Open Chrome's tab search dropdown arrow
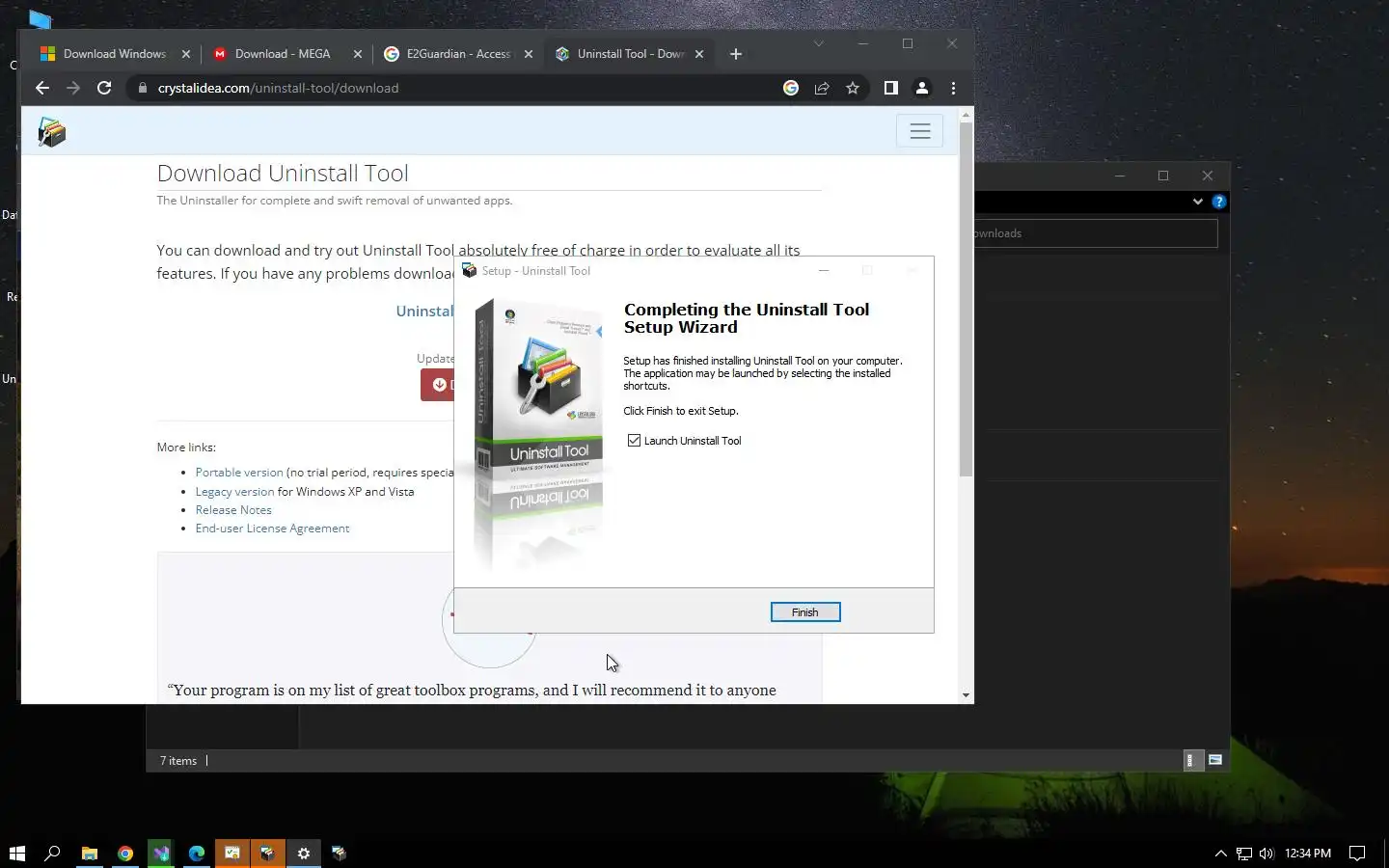1389x868 pixels. pyautogui.click(x=818, y=43)
